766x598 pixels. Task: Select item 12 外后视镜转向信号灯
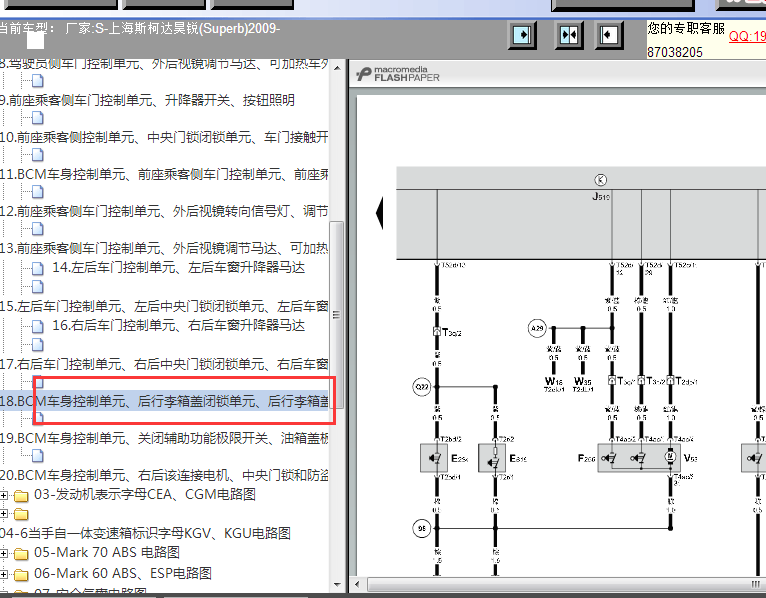point(164,211)
